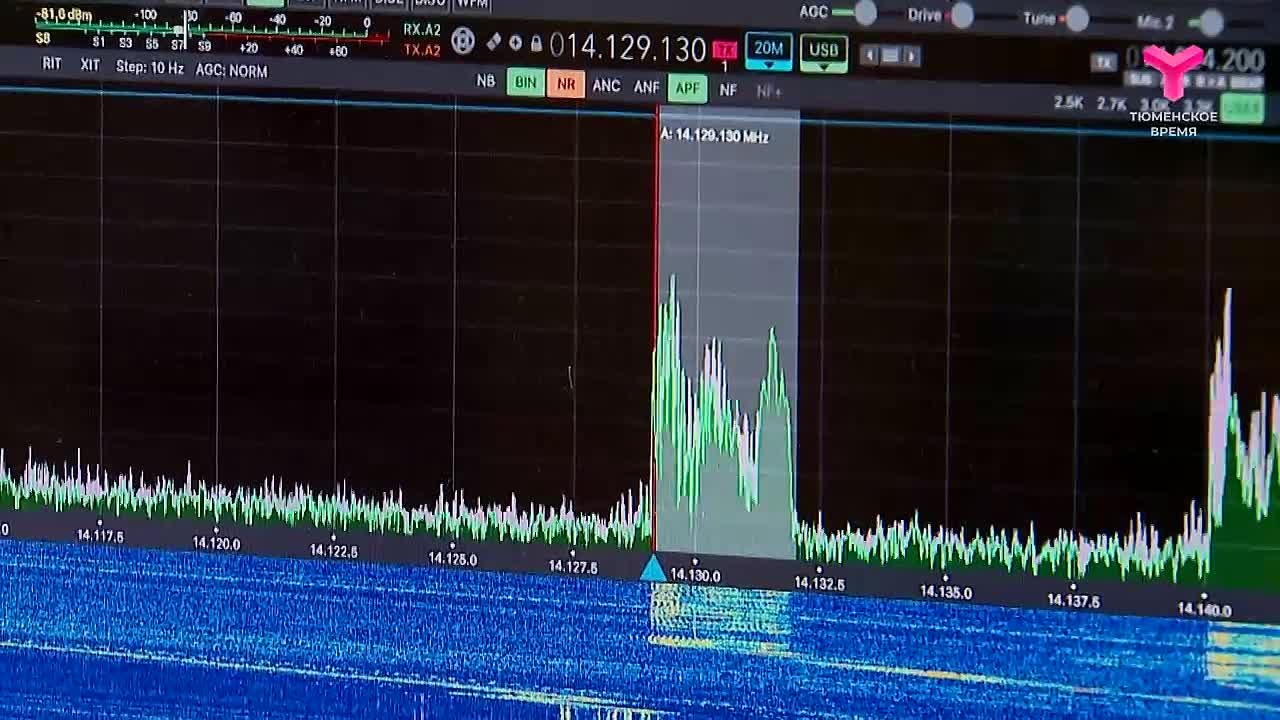This screenshot has width=1280, height=720.
Task: Click the small round plus icon
Action: pyautogui.click(x=515, y=43)
